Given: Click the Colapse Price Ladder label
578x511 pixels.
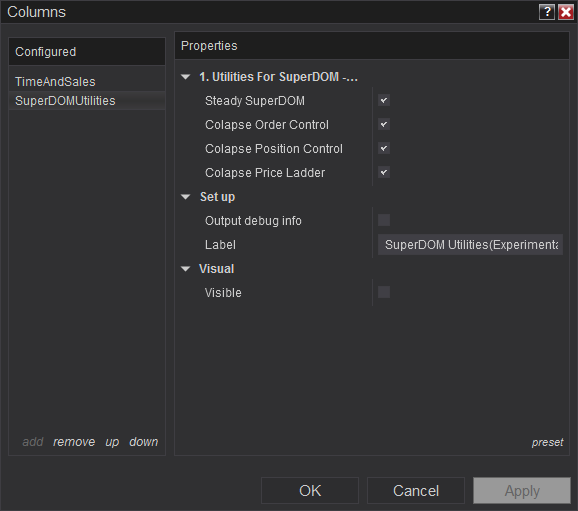Looking at the screenshot, I should point(265,173).
